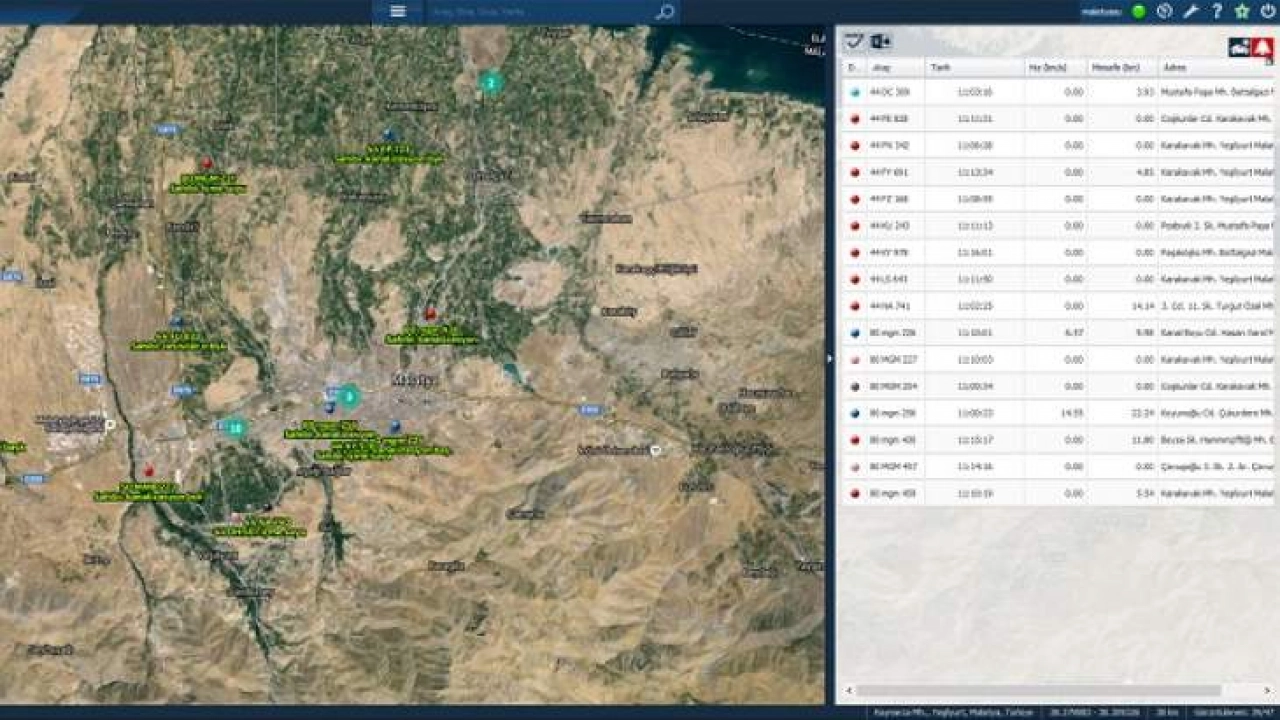This screenshot has width=1280, height=720.
Task: Open help via the question mark icon
Action: tap(1216, 12)
